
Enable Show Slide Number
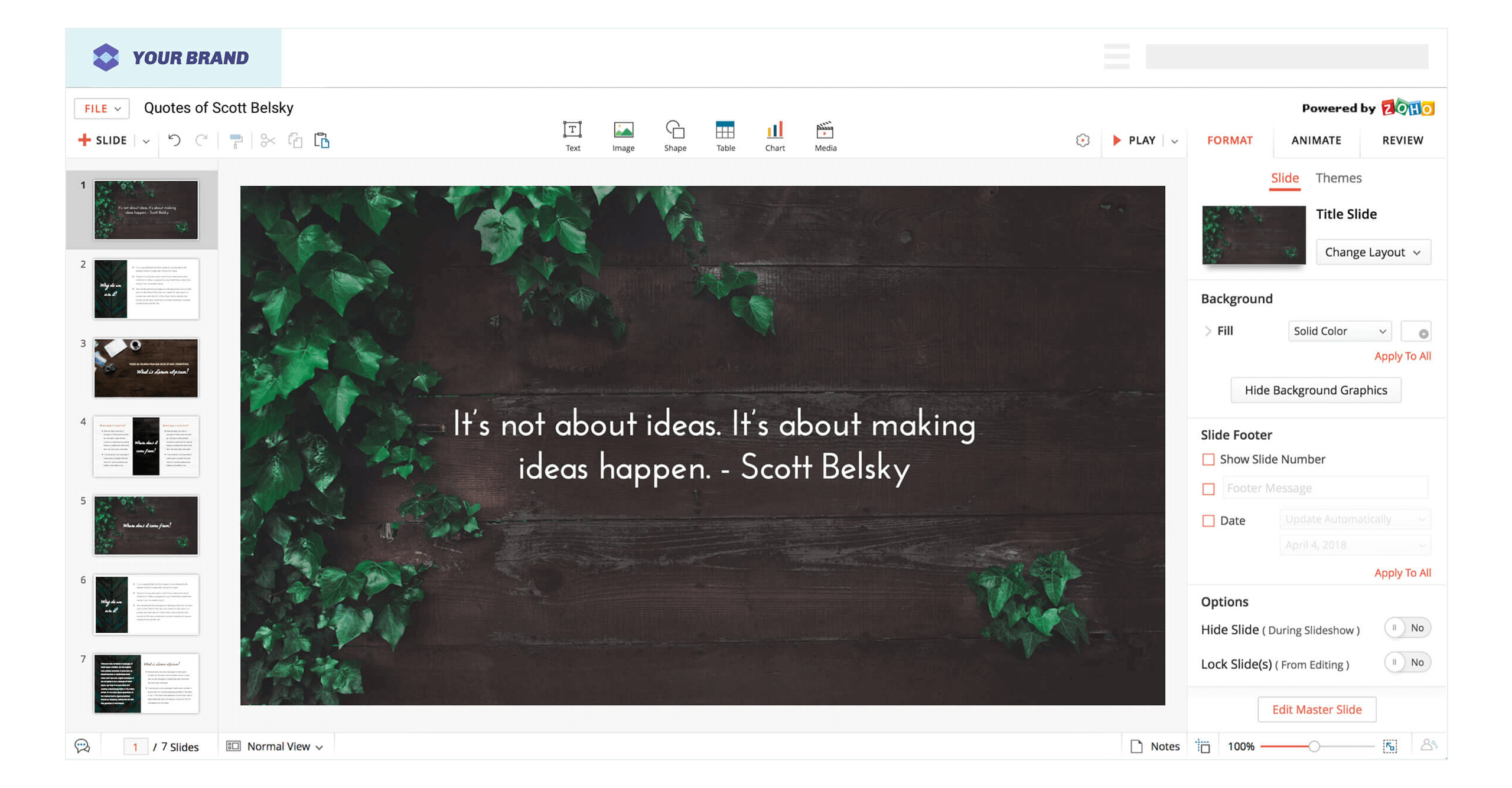[x=1208, y=459]
